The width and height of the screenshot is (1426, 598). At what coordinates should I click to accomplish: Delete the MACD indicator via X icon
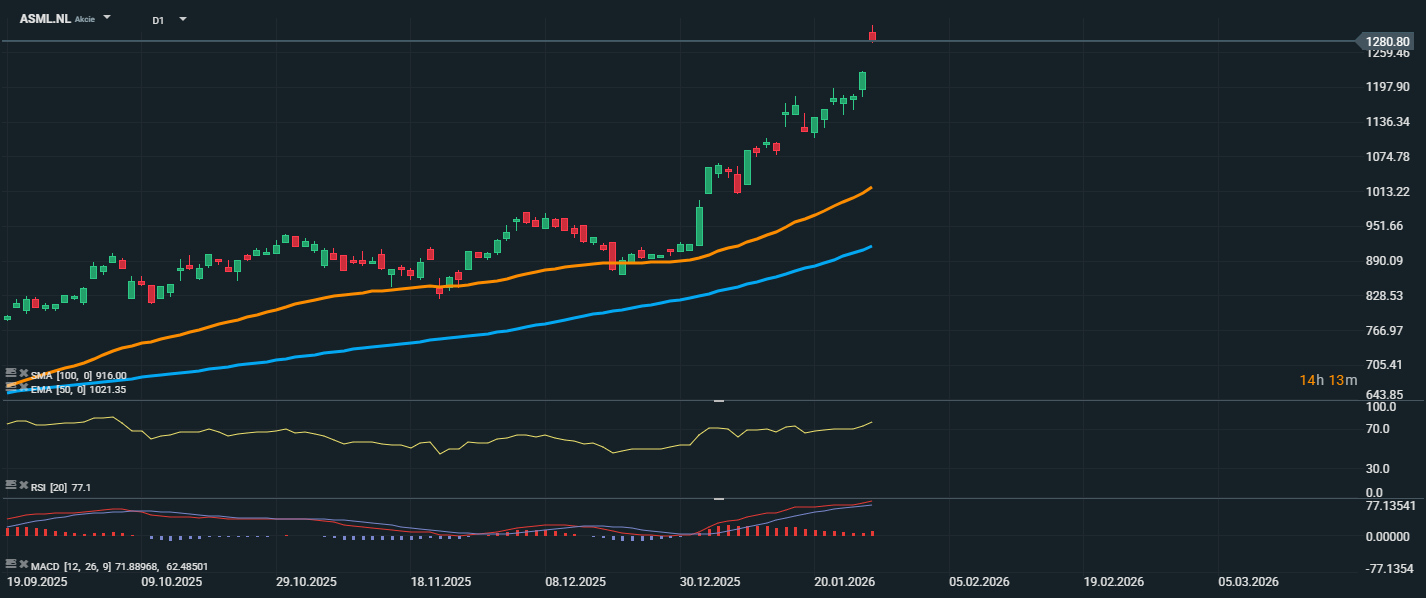point(23,563)
